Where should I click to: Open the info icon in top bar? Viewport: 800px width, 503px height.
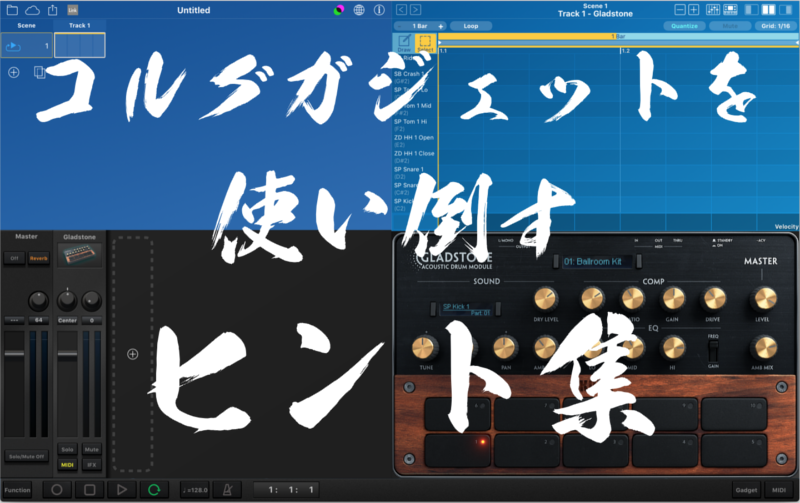(379, 10)
